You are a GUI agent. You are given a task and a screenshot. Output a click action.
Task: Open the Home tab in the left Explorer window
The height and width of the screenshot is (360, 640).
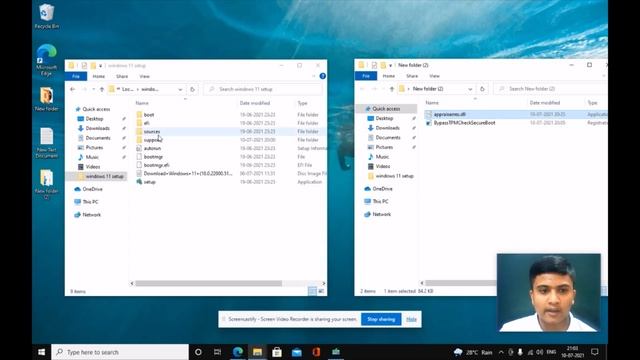coord(99,76)
